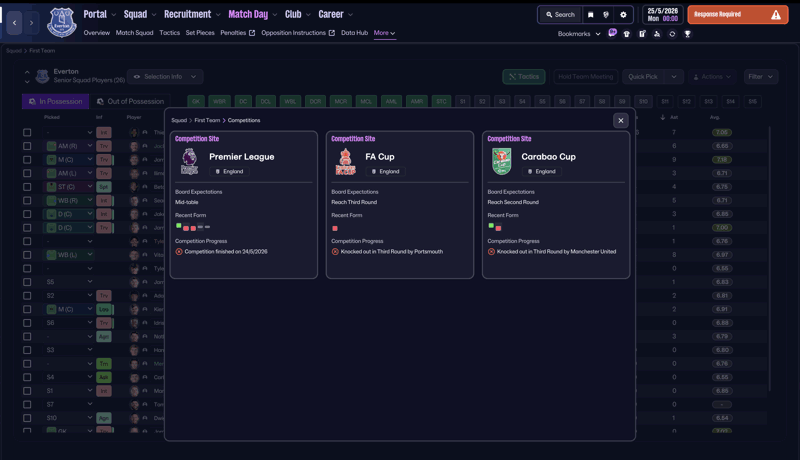800x460 pixels.
Task: Click the circular refresh icon in bookmarks row
Action: tap(672, 34)
